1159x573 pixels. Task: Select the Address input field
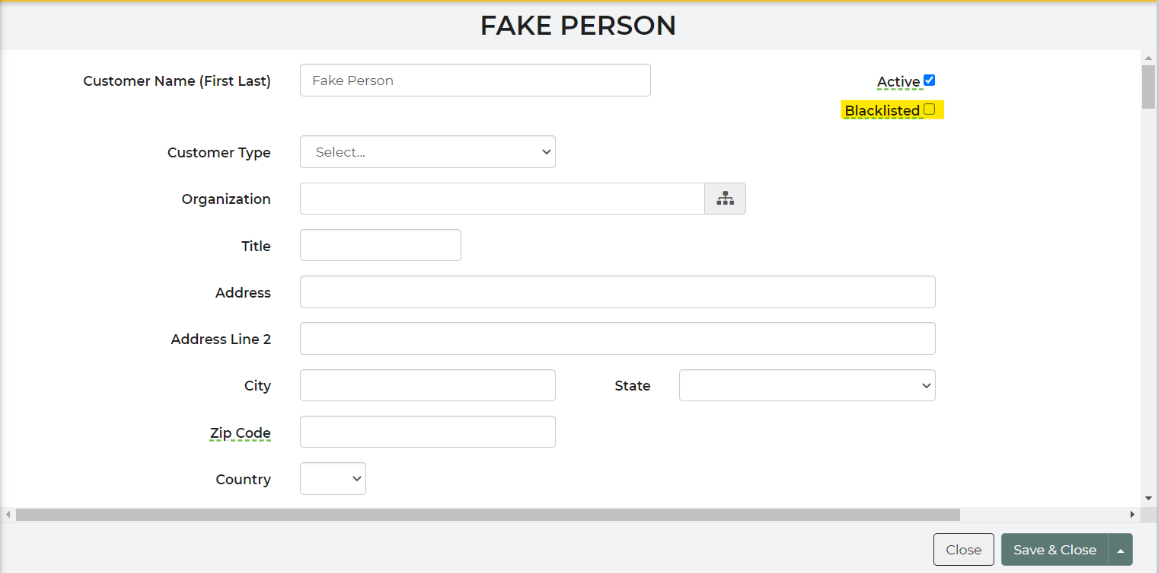618,292
